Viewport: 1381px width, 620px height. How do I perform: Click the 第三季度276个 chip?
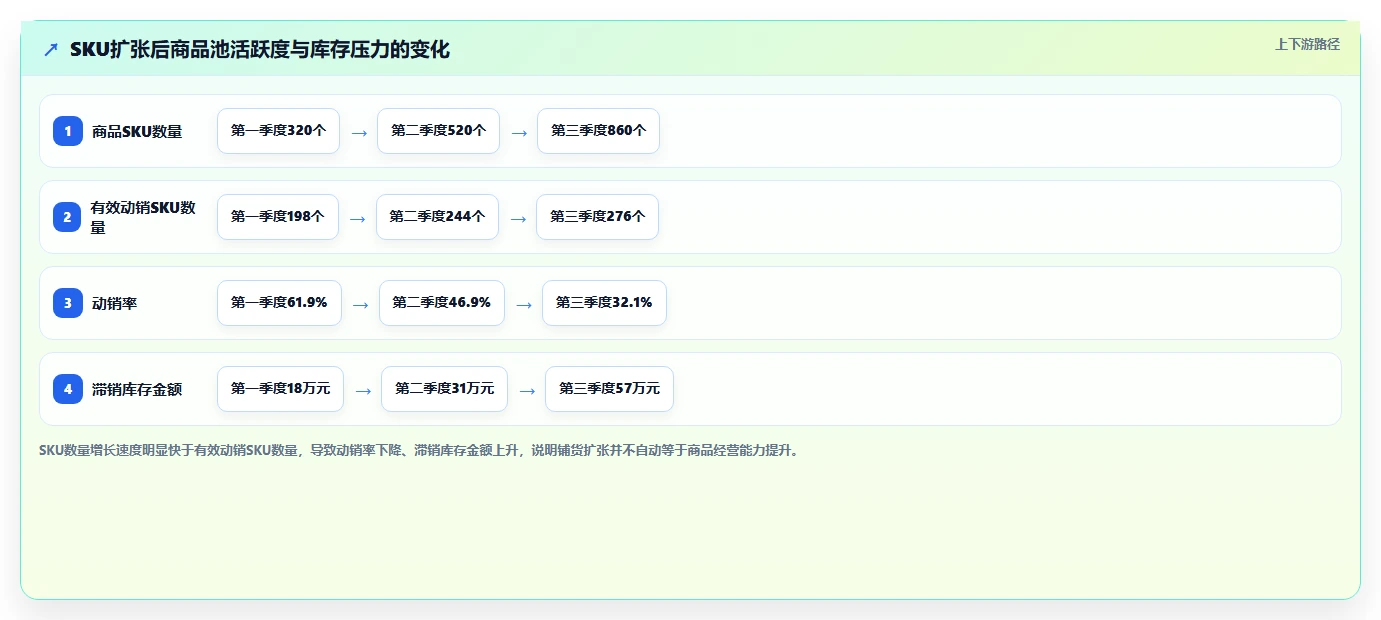point(597,217)
